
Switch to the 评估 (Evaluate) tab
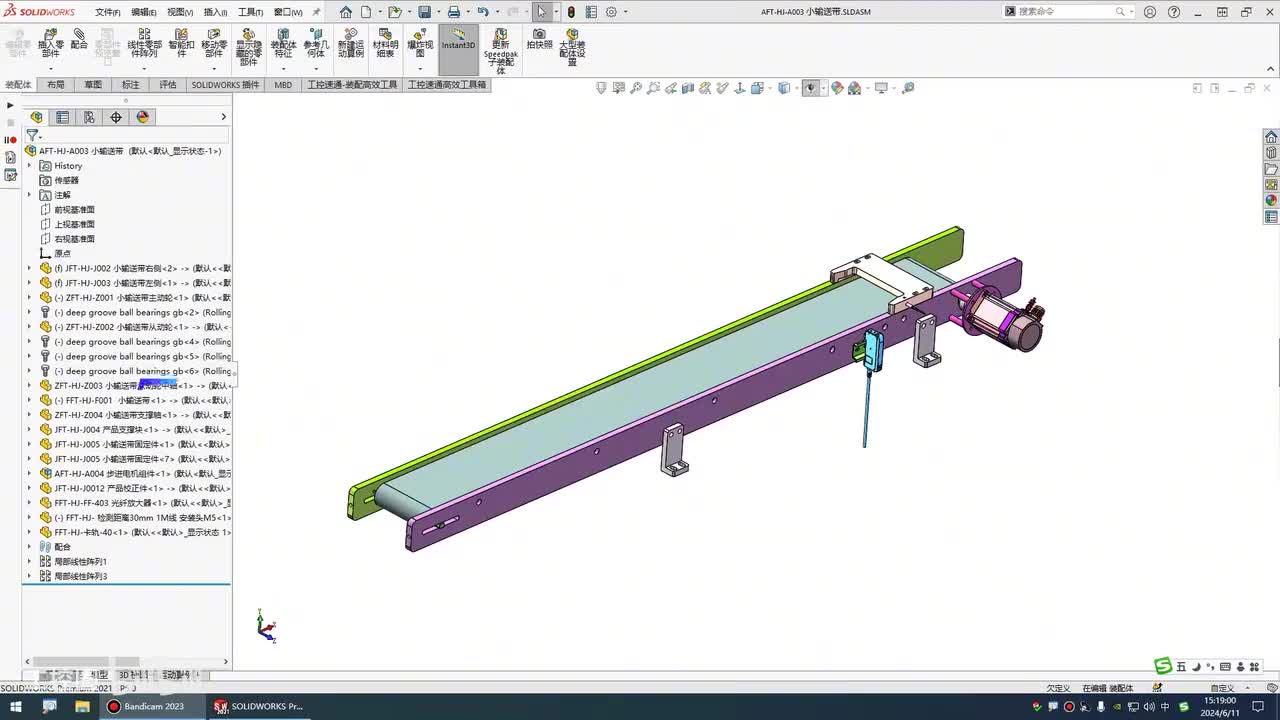click(x=168, y=85)
